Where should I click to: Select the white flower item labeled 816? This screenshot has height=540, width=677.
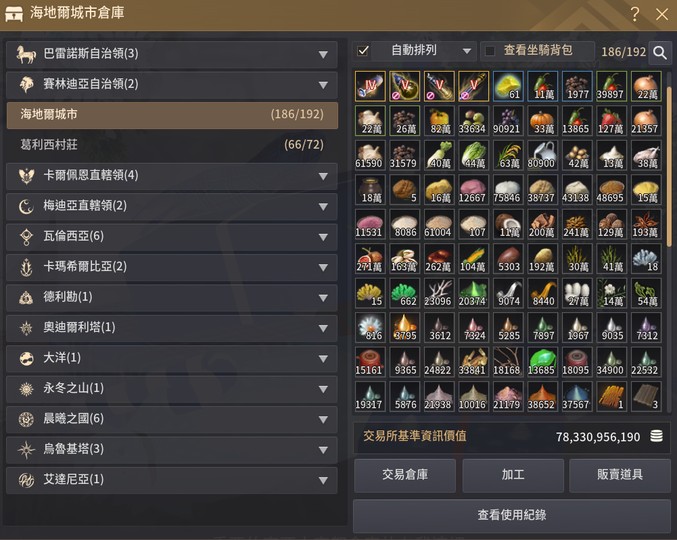tap(370, 328)
